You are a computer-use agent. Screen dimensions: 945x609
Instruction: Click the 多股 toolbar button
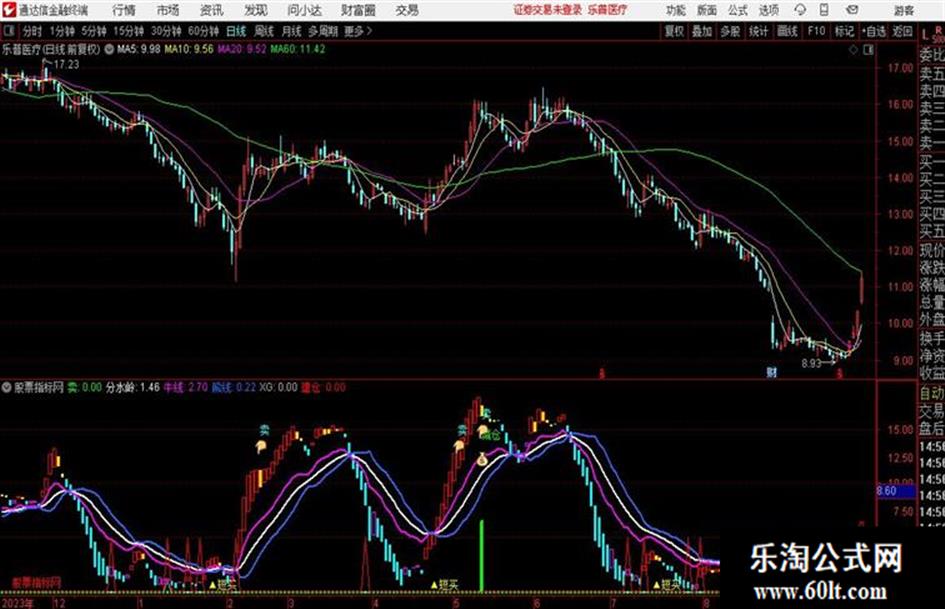click(x=730, y=31)
